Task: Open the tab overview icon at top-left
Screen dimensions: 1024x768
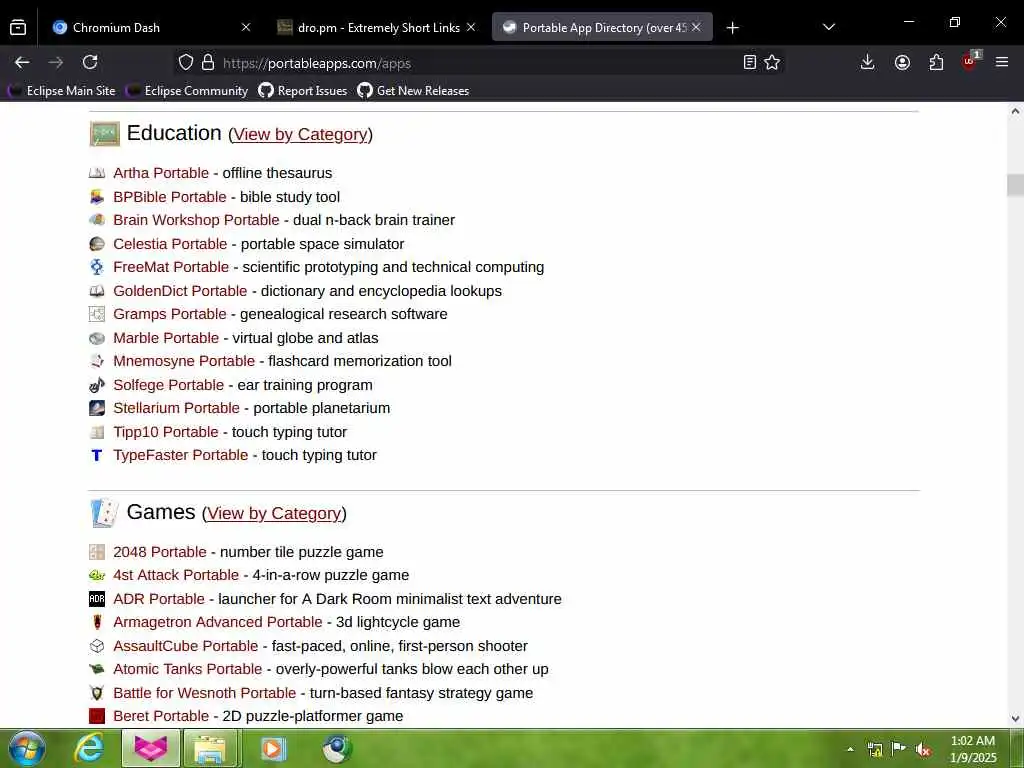Action: tap(18, 27)
